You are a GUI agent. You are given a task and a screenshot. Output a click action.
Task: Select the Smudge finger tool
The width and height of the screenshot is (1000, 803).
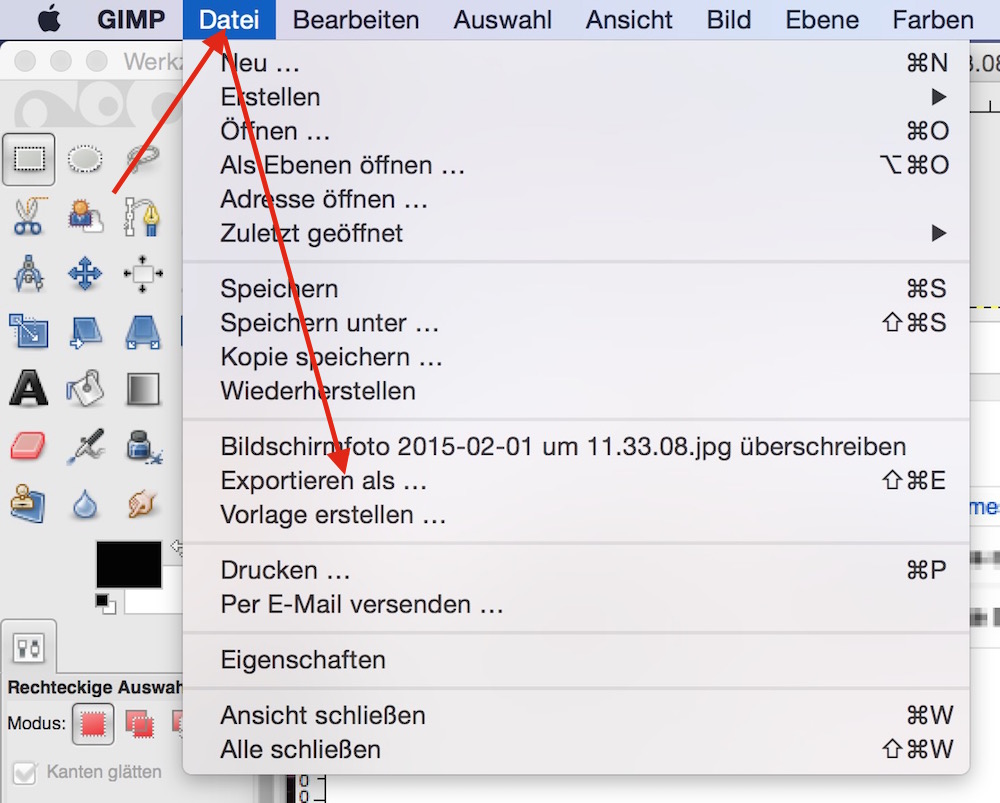click(x=142, y=503)
